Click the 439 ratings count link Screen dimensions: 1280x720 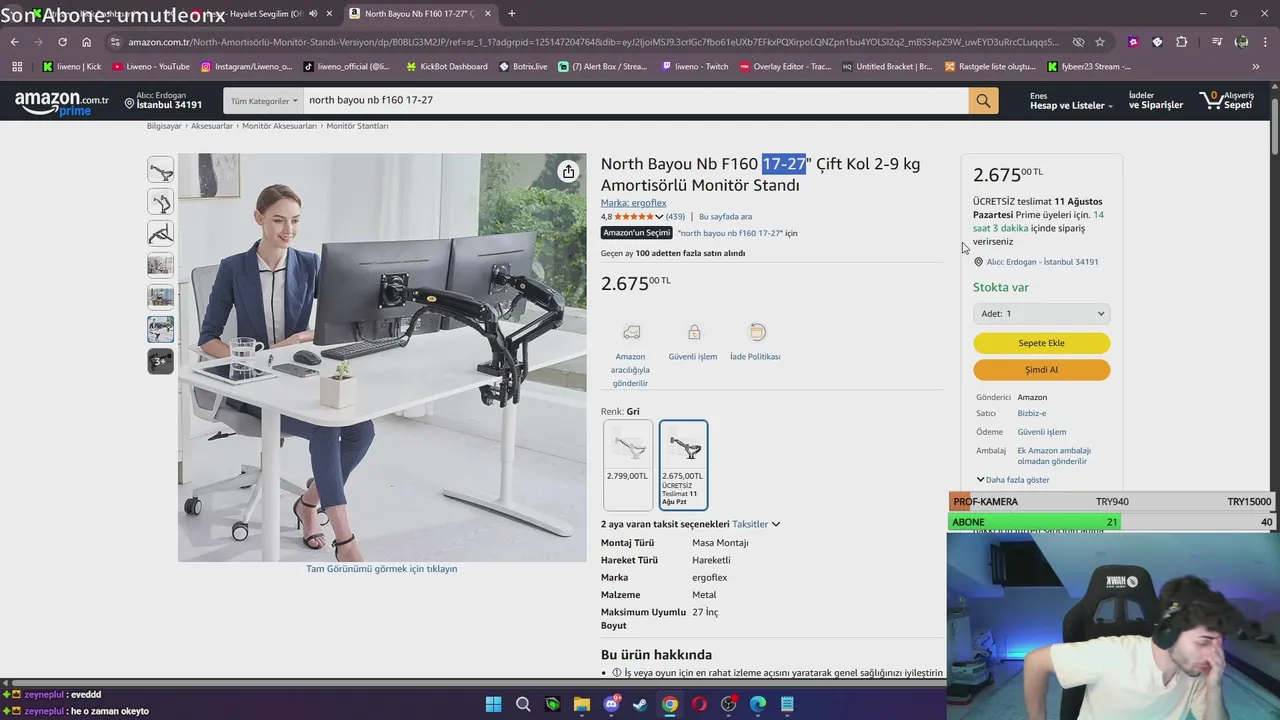675,217
